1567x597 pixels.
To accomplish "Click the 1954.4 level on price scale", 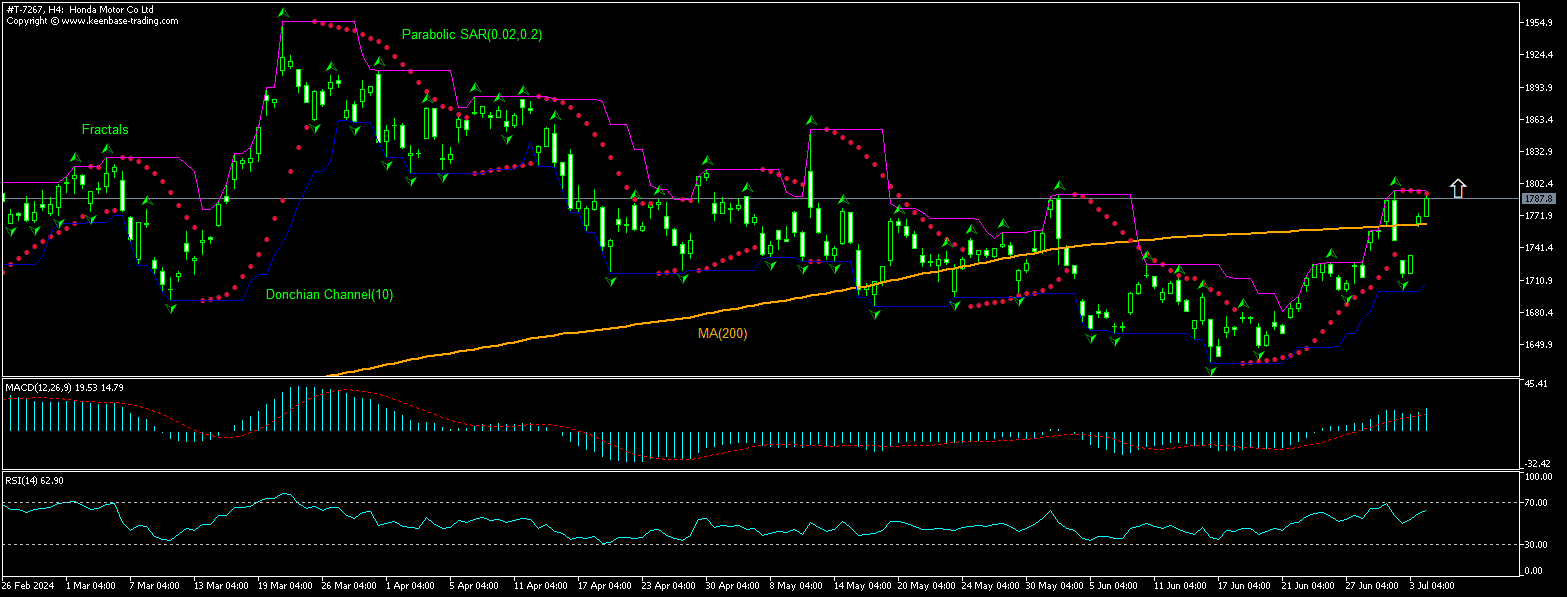I will coord(1536,22).
